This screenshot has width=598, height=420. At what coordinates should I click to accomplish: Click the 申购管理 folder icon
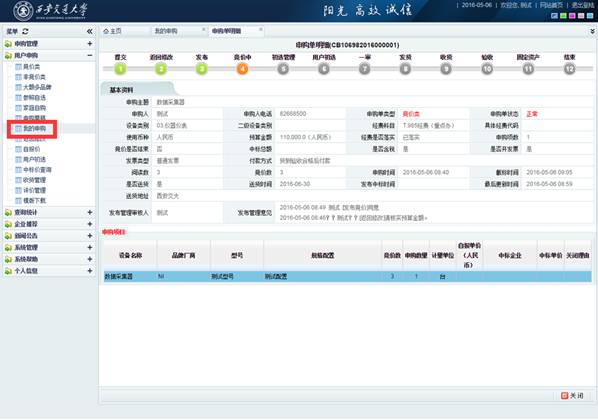point(8,44)
